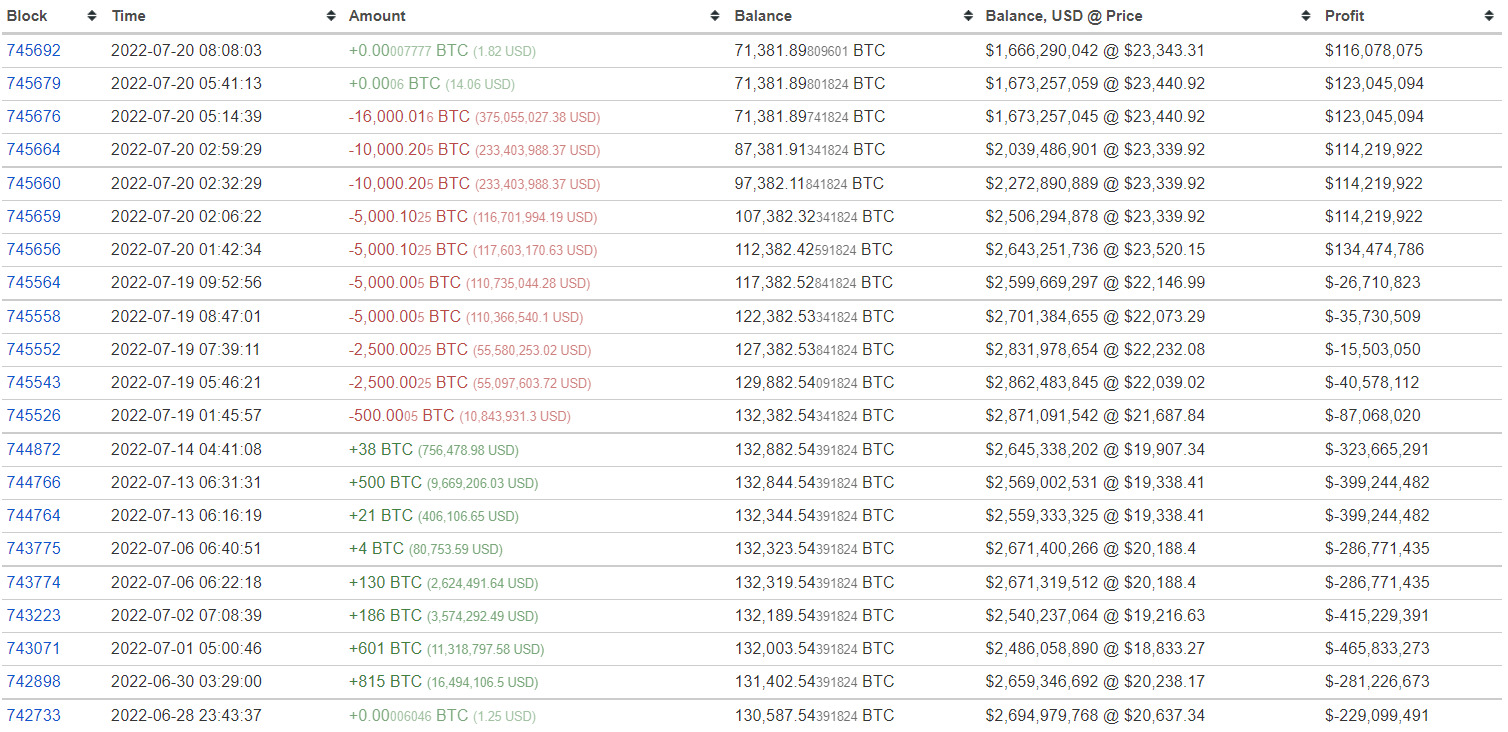Select time 2022-07-20 08:08:03
Screen dimensions: 1508x732
186,50
